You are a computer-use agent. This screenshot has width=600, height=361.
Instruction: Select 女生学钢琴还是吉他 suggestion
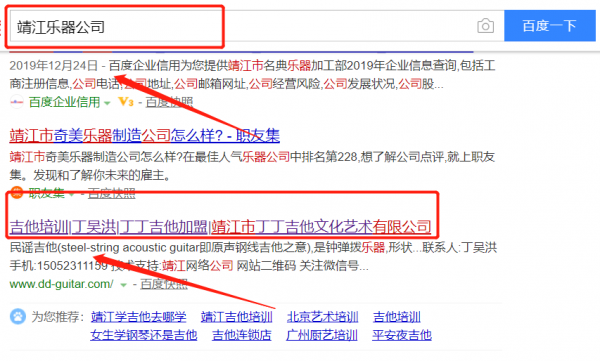pos(144,335)
